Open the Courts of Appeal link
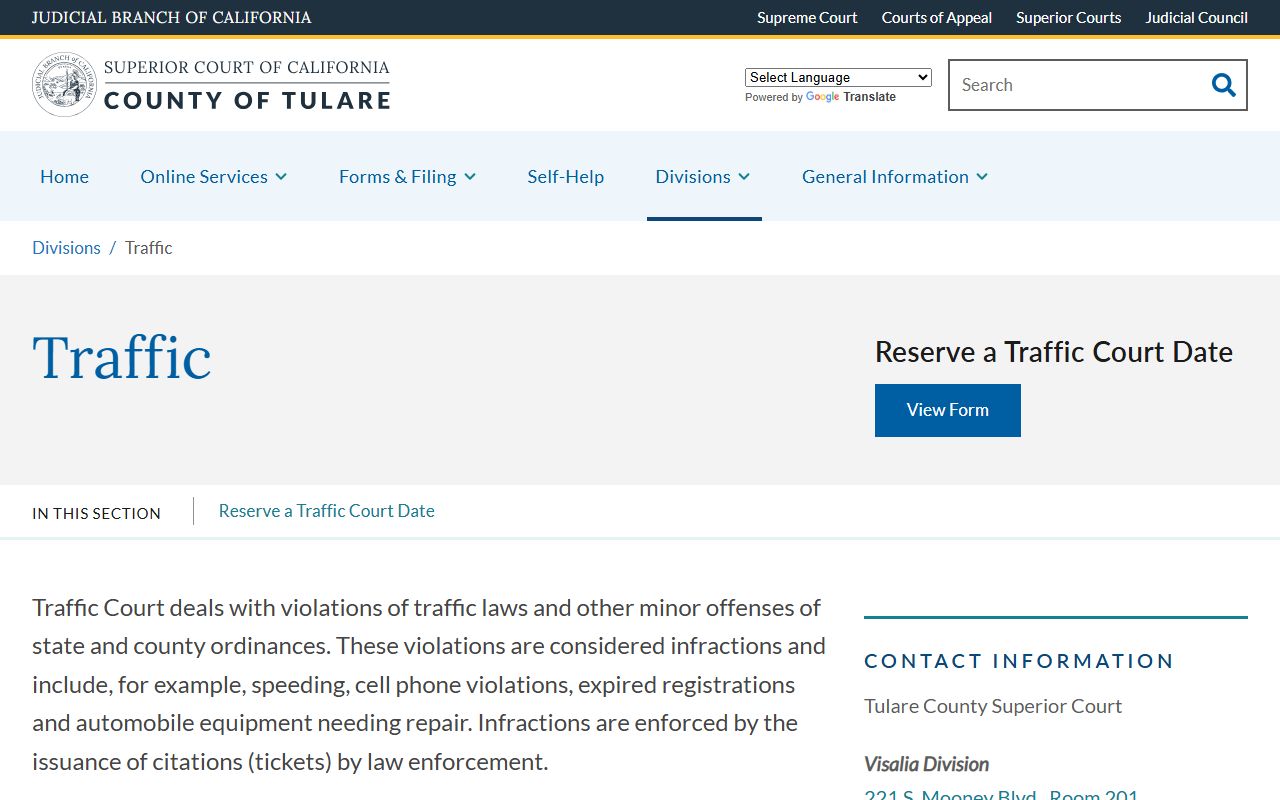Image resolution: width=1280 pixels, height=800 pixels. [937, 17]
